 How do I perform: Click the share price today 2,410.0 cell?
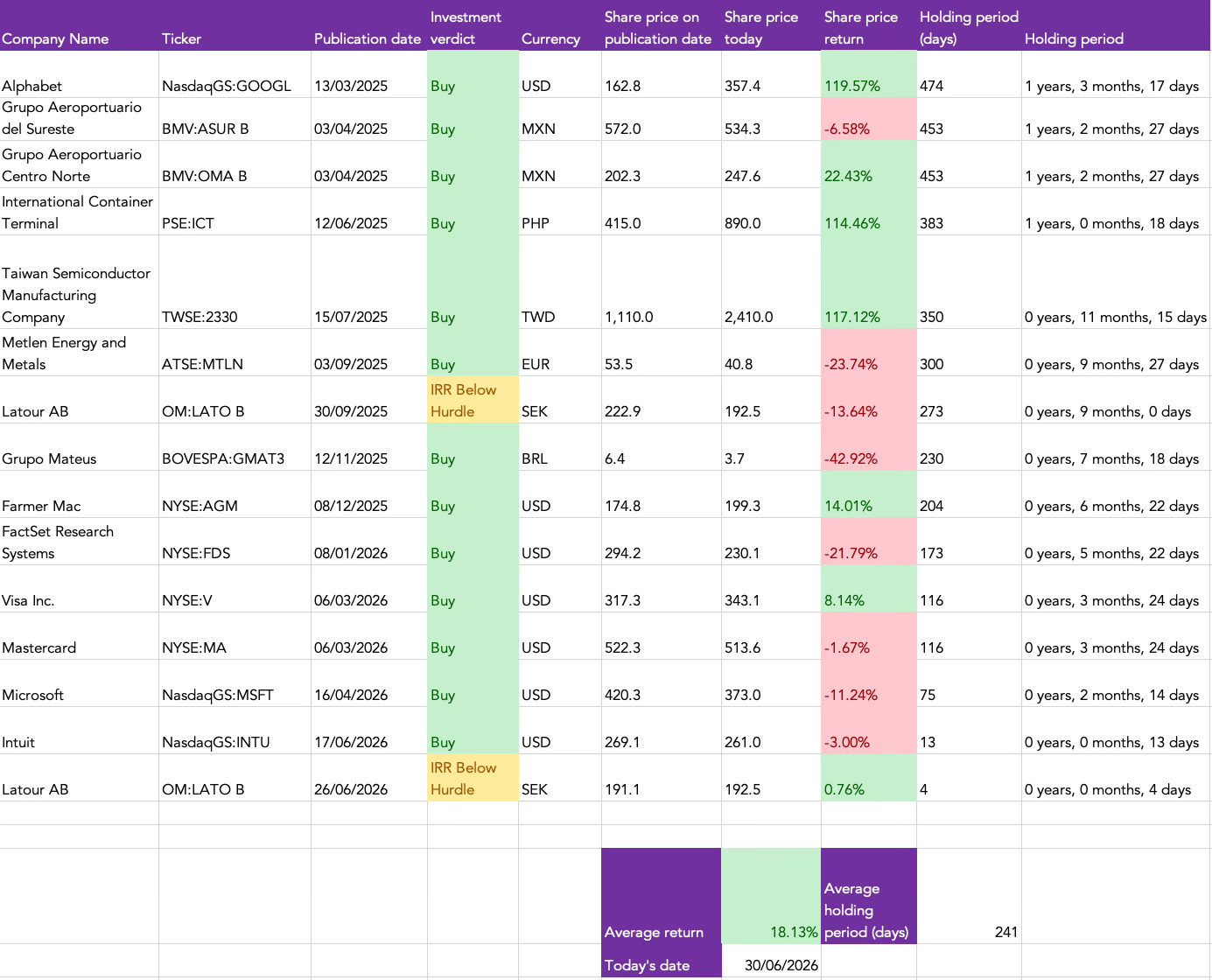click(x=771, y=282)
